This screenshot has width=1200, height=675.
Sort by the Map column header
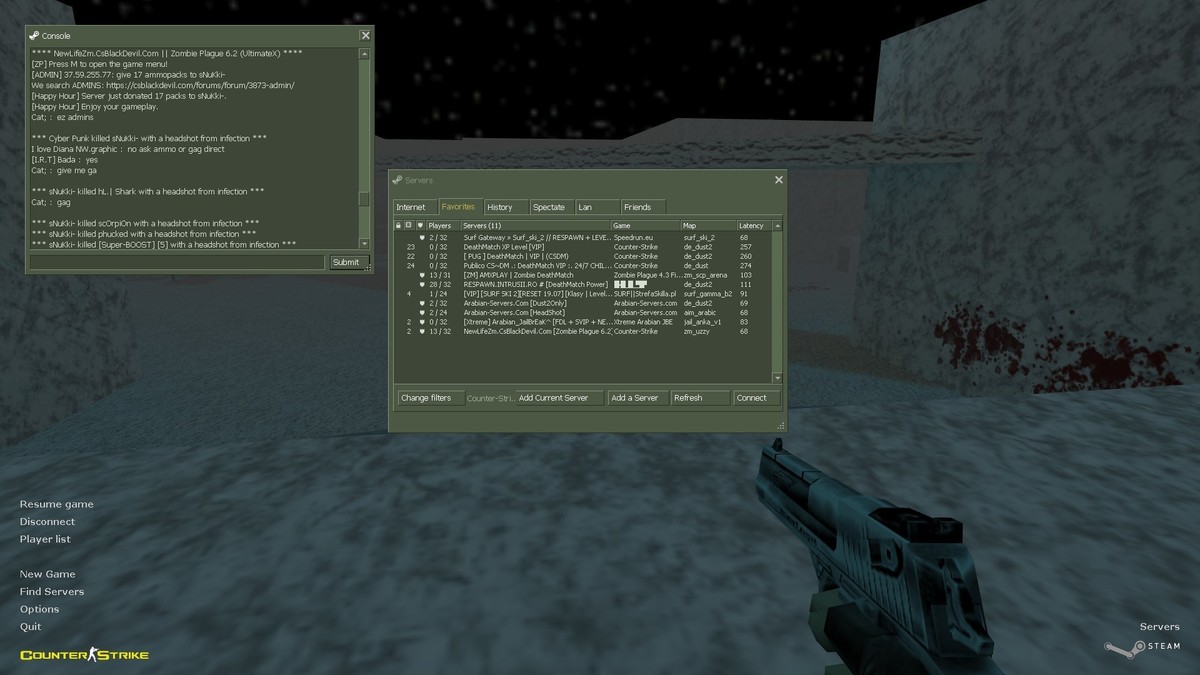click(709, 226)
